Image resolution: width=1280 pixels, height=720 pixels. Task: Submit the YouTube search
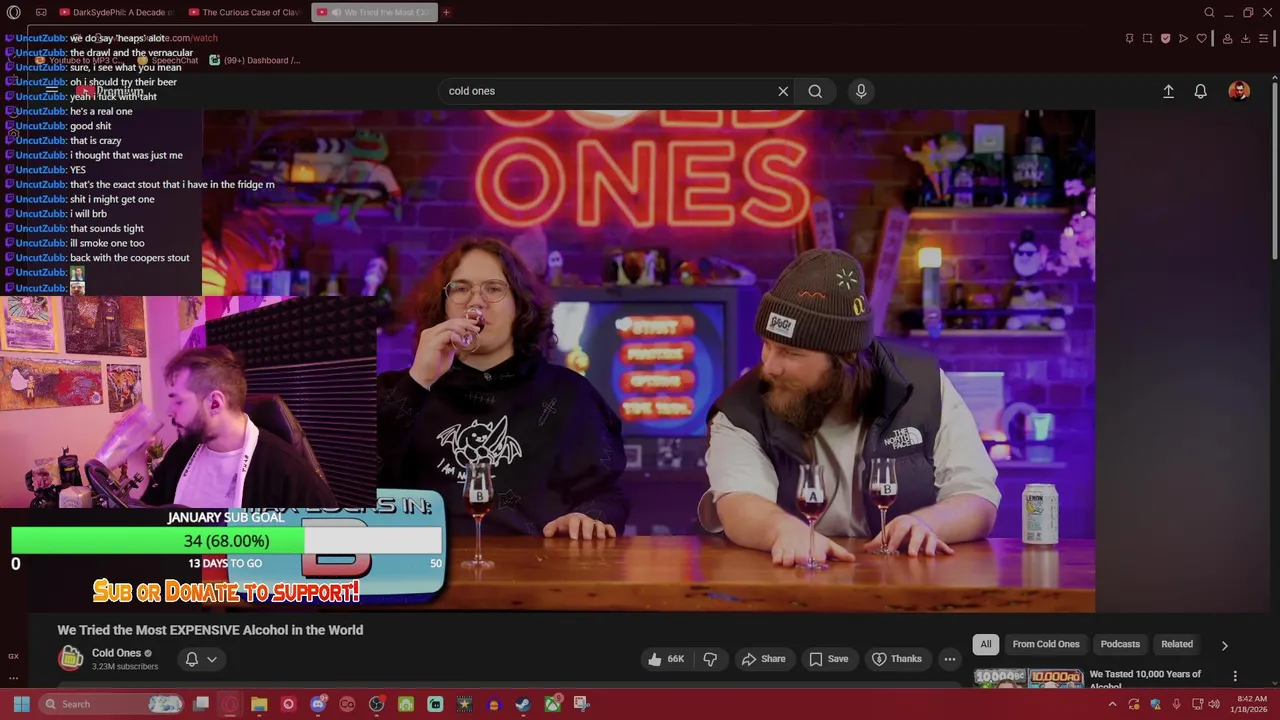click(x=815, y=91)
